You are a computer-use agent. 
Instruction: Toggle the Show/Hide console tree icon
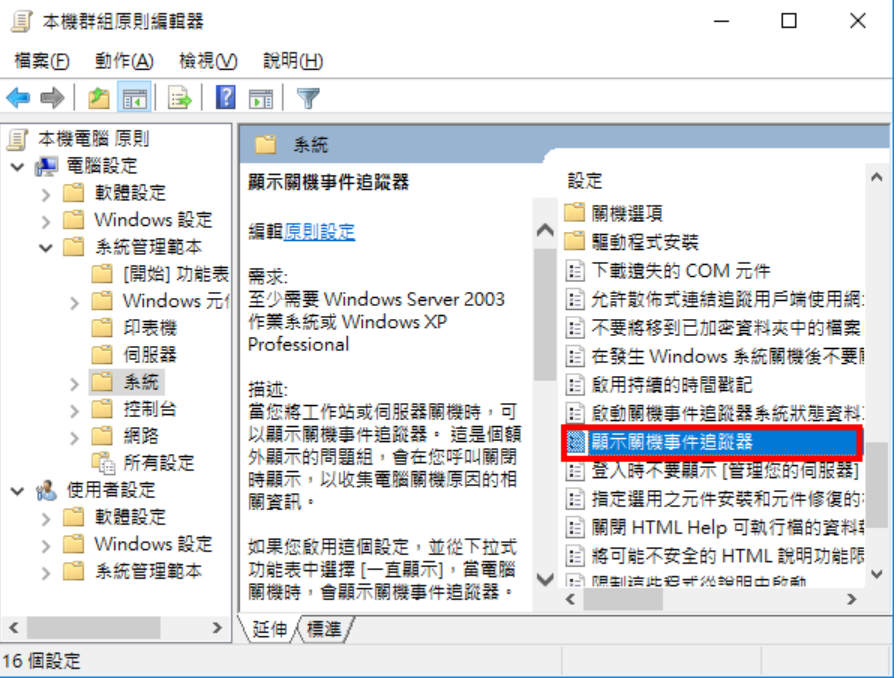coord(135,99)
